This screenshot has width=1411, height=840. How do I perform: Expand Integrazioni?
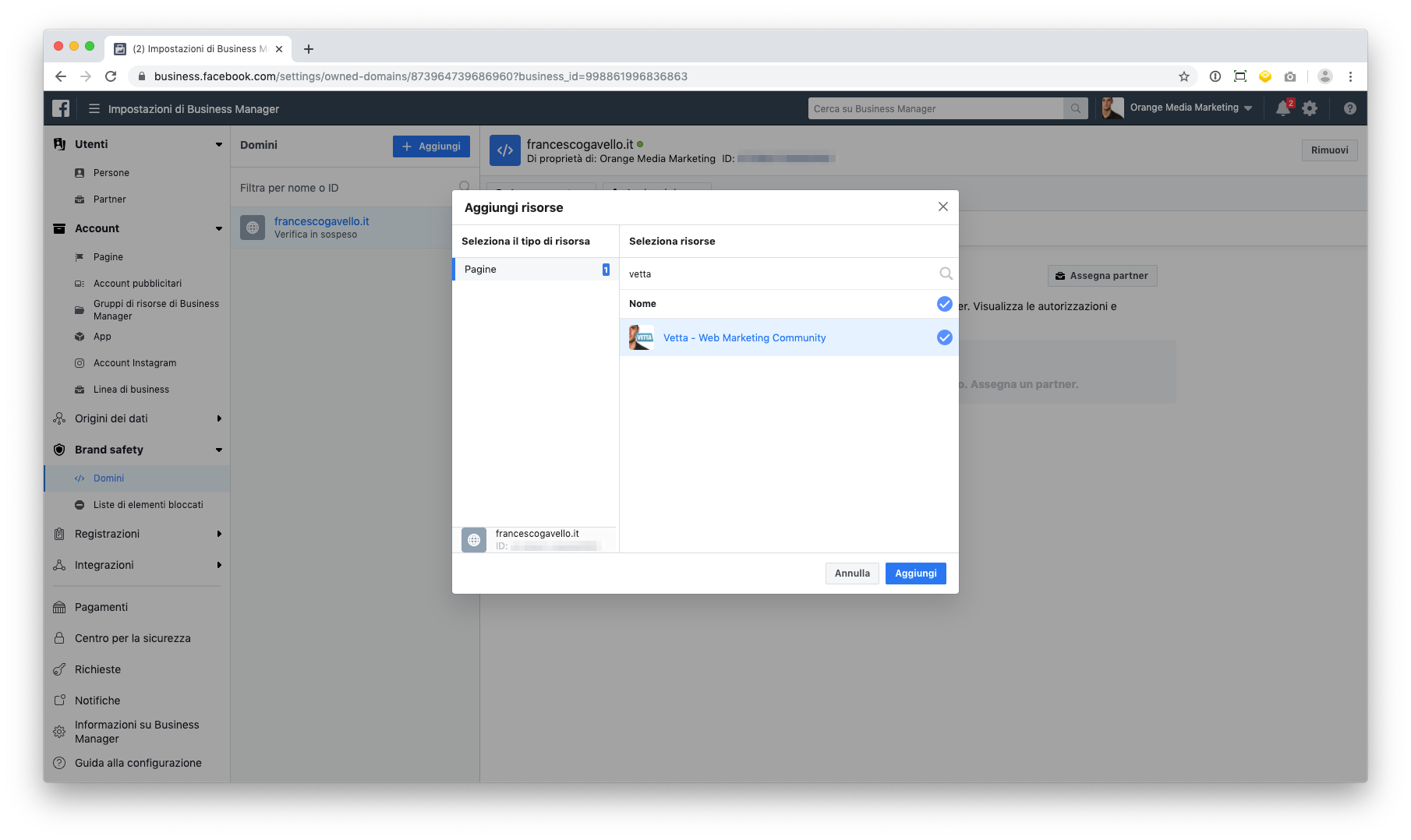tap(219, 565)
